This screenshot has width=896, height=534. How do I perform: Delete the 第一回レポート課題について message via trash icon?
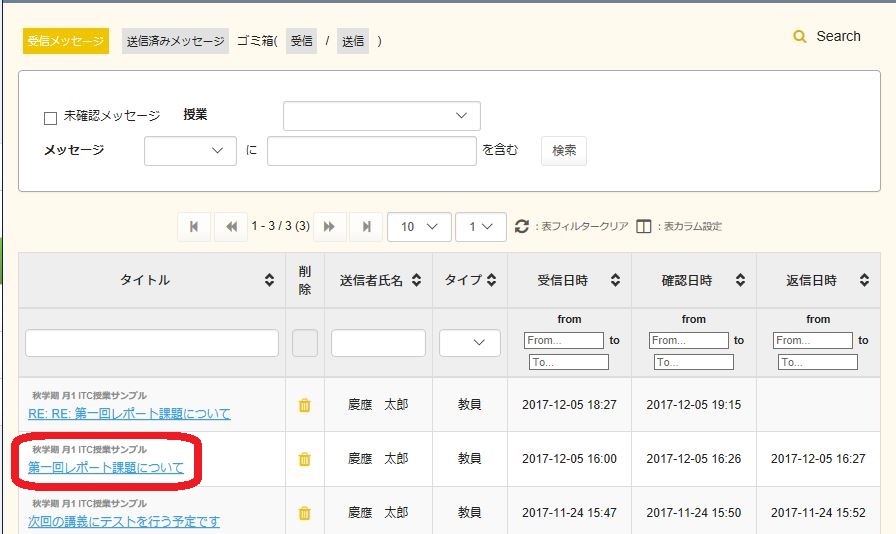pos(305,459)
